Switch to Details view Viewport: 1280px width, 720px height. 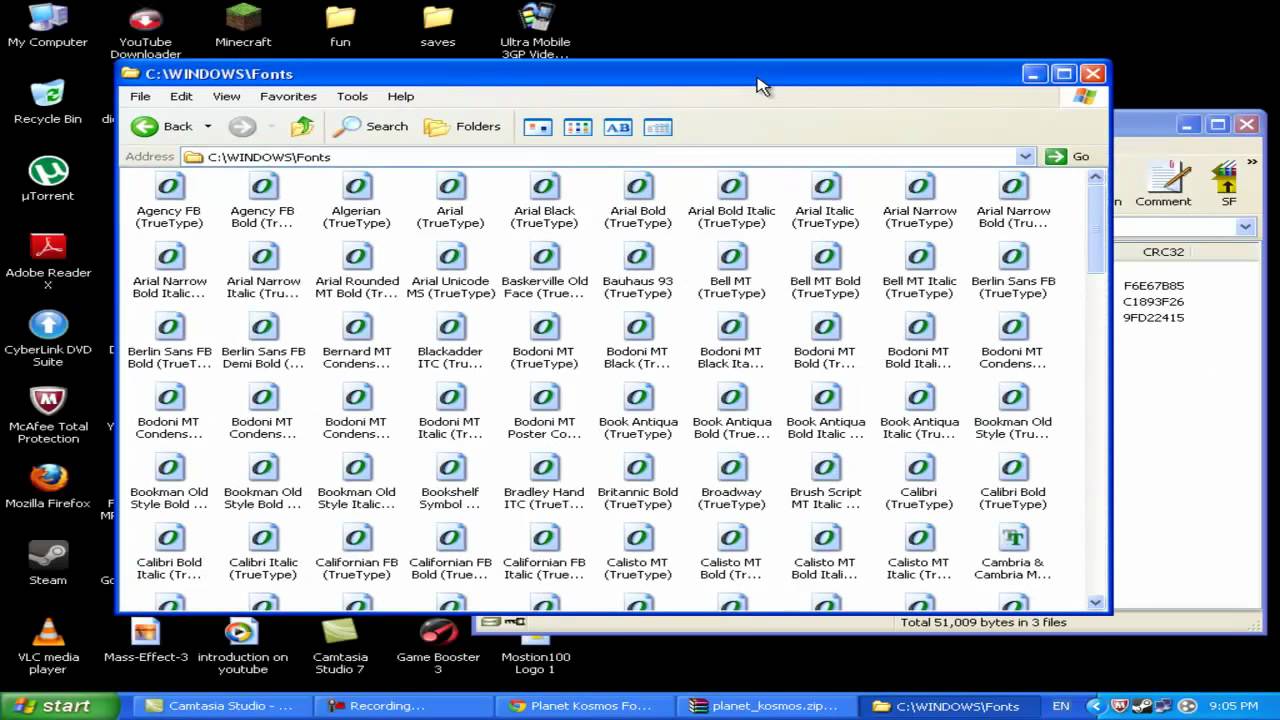tap(658, 127)
